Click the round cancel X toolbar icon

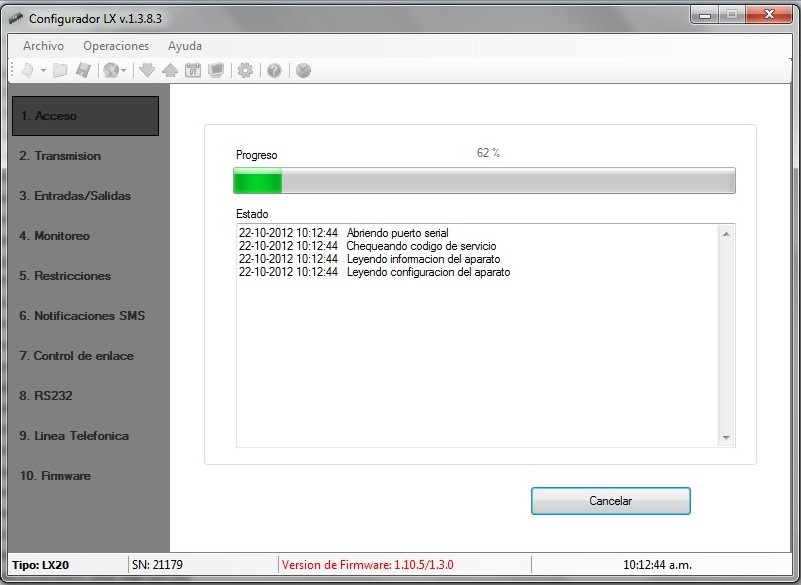tap(303, 70)
